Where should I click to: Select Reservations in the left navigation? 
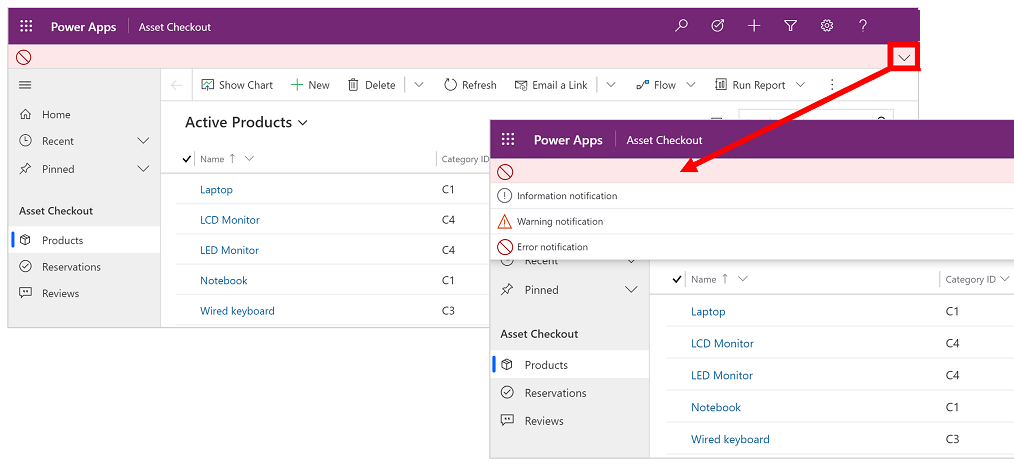[71, 267]
